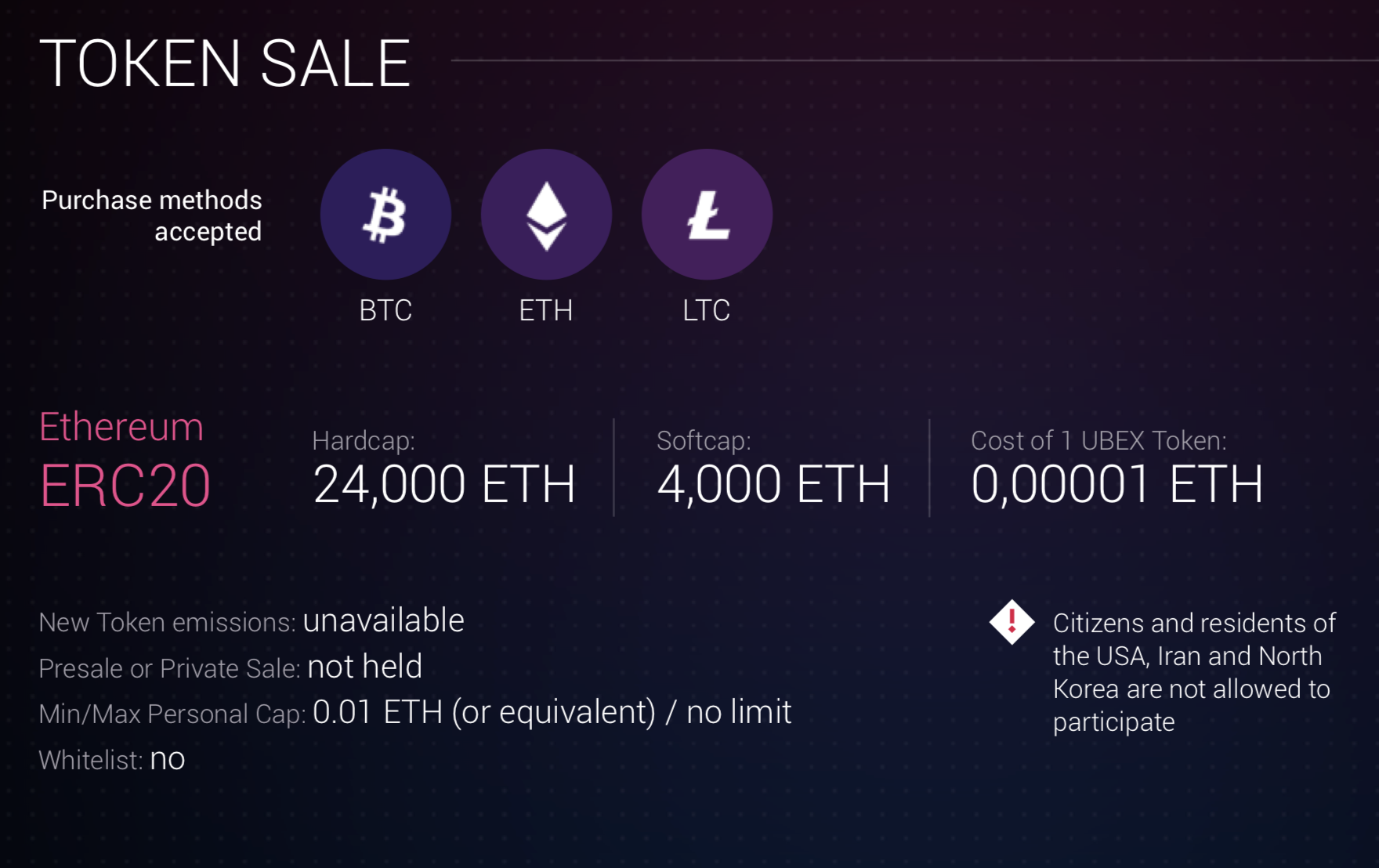Click the USA, Iran, North Korea restriction notice
The image size is (1379, 868).
[1194, 672]
